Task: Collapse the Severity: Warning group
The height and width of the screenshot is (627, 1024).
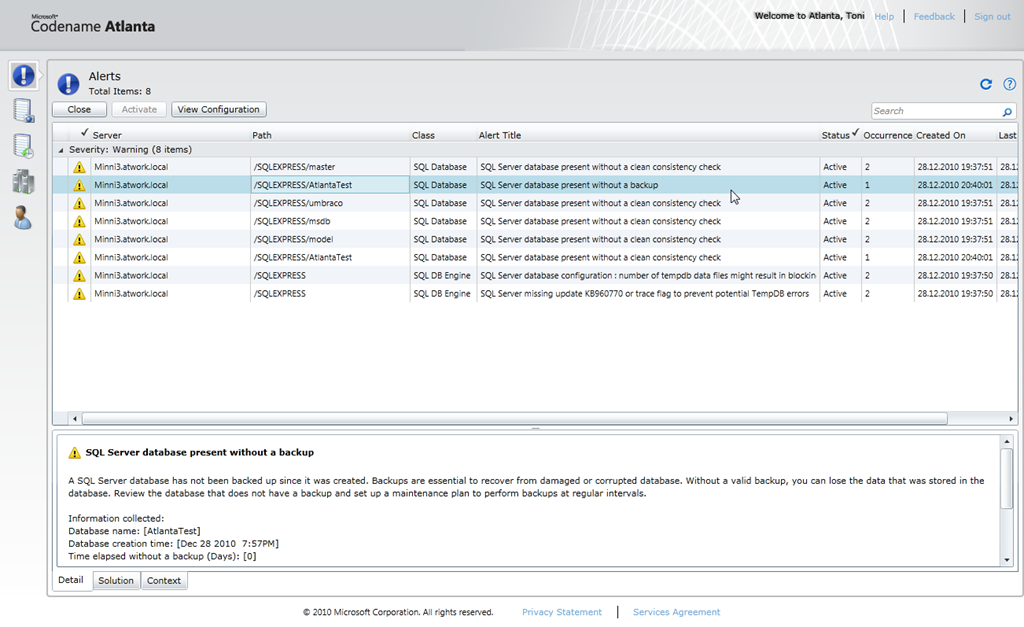Action: point(60,150)
